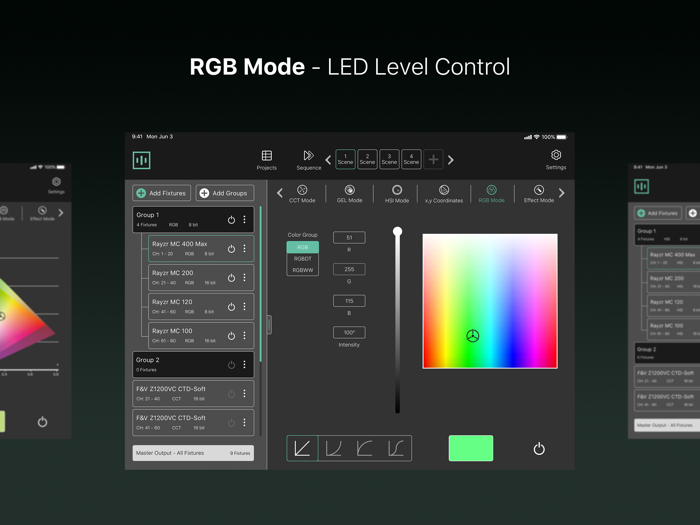Select Scene 3
The width and height of the screenshot is (700, 525).
[389, 159]
